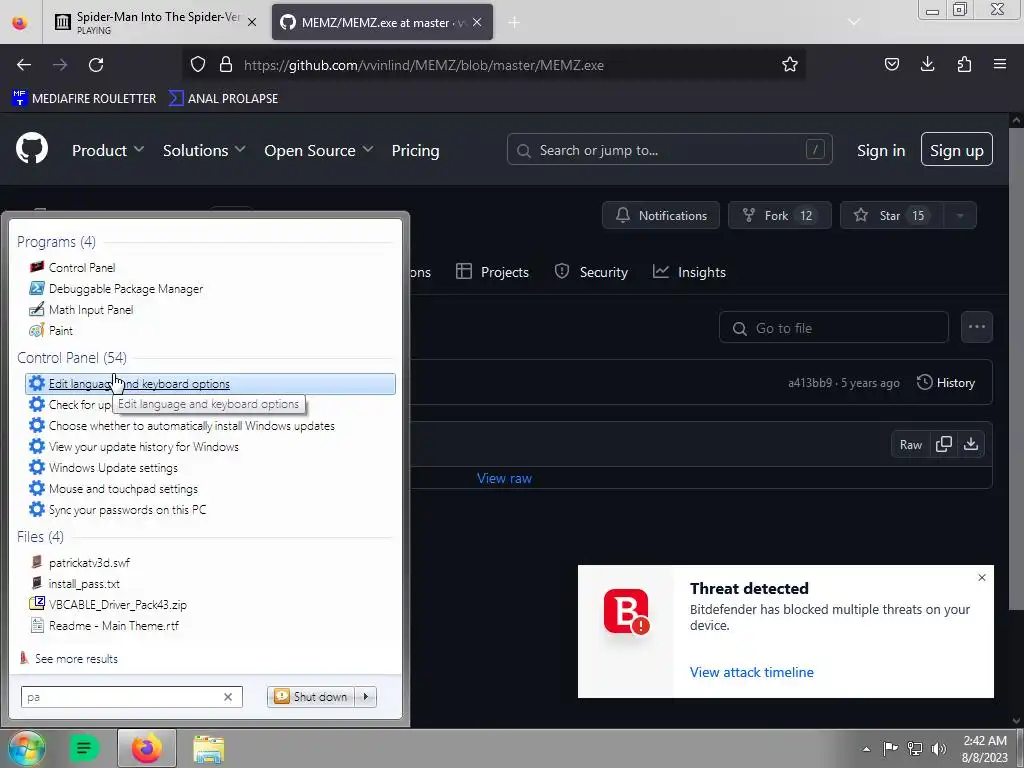Switch to the Spider-Man Into The Spider-Verse tab
1024x768 pixels.
(x=156, y=22)
